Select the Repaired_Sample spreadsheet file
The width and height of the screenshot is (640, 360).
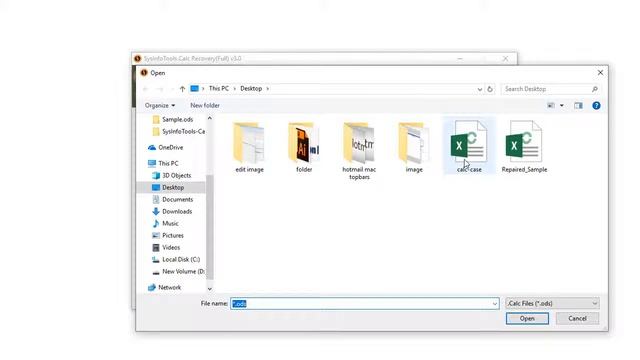pyautogui.click(x=524, y=146)
